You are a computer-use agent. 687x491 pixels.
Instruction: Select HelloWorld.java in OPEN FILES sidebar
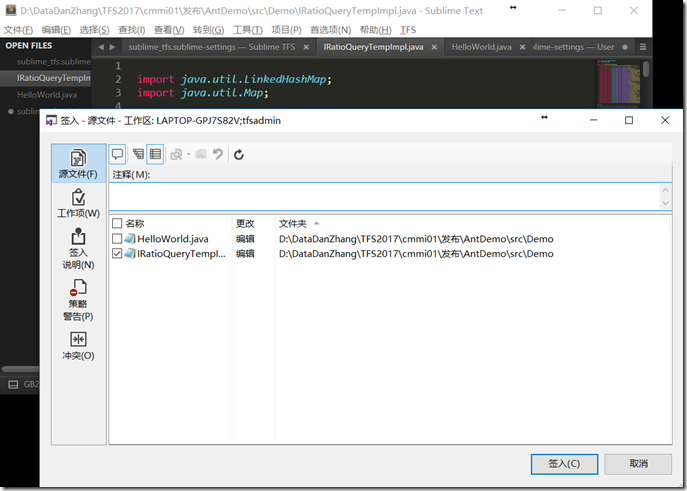(47, 95)
